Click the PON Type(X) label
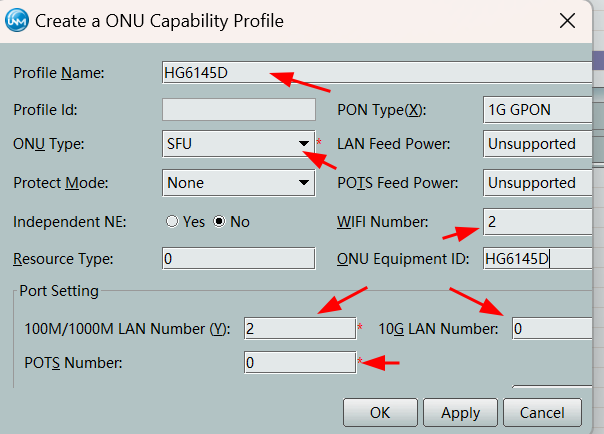Image resolution: width=604 pixels, height=434 pixels. point(382,110)
